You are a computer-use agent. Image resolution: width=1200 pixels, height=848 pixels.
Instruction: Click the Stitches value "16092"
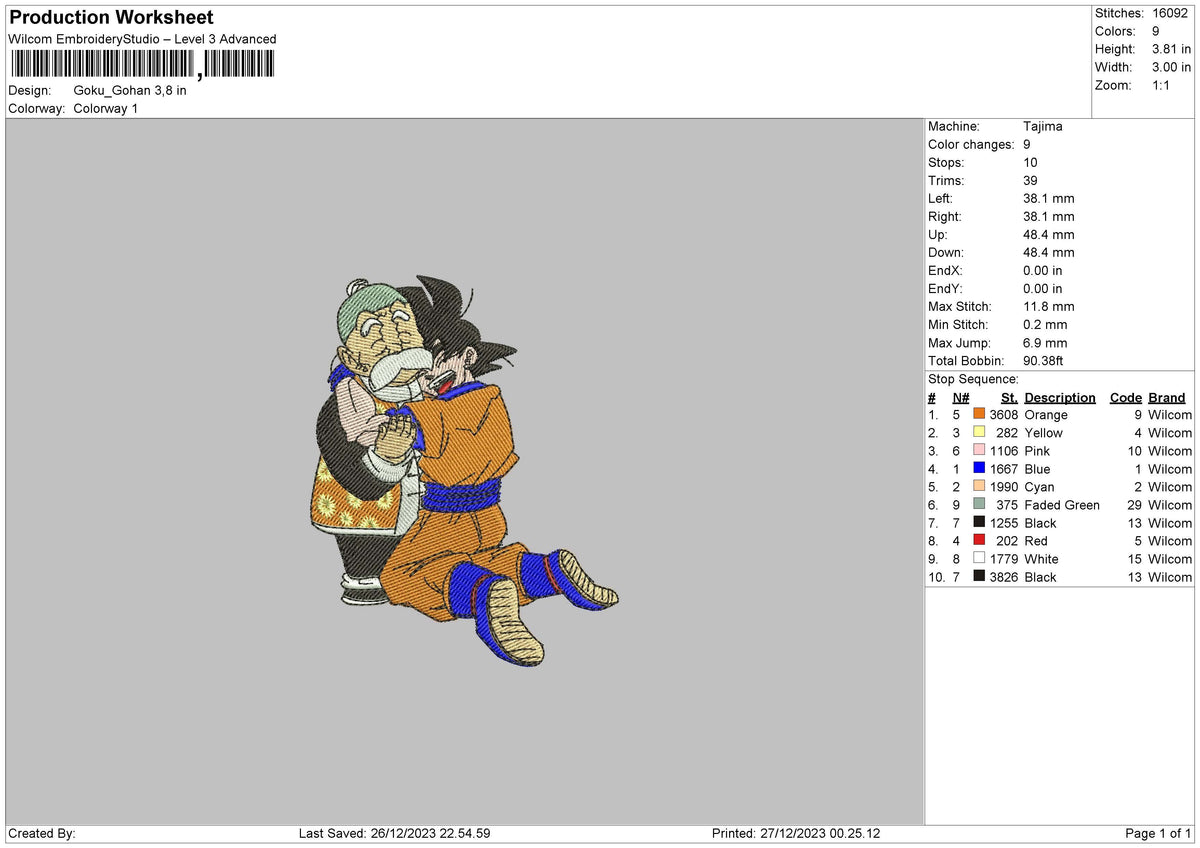click(x=1172, y=13)
